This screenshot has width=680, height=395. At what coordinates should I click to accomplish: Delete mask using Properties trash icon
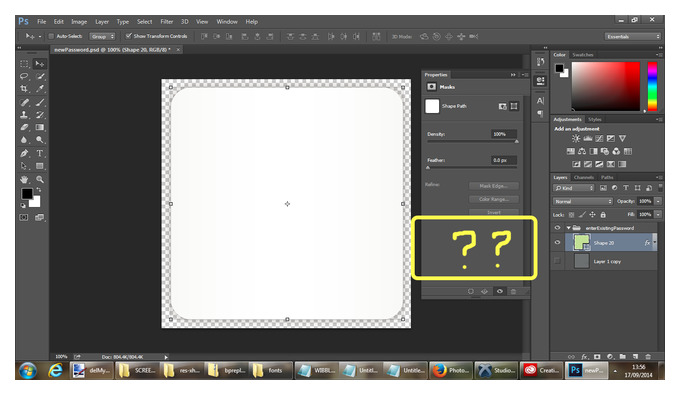pos(513,291)
